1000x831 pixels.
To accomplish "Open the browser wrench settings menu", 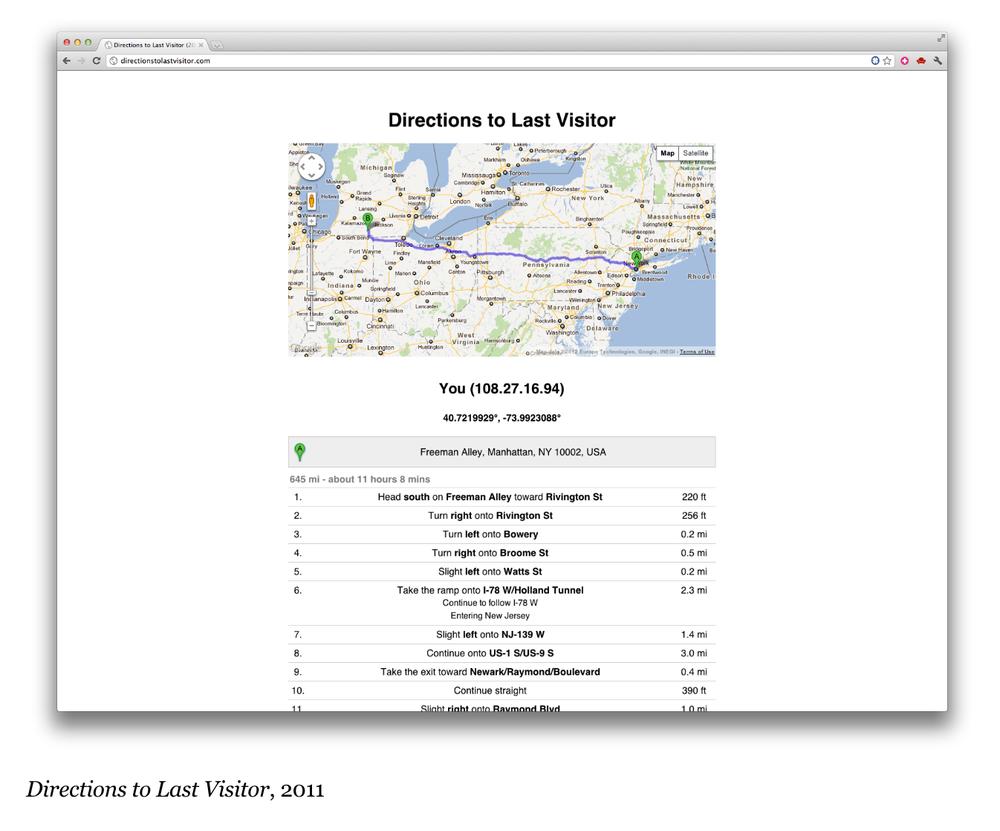I will [x=938, y=61].
